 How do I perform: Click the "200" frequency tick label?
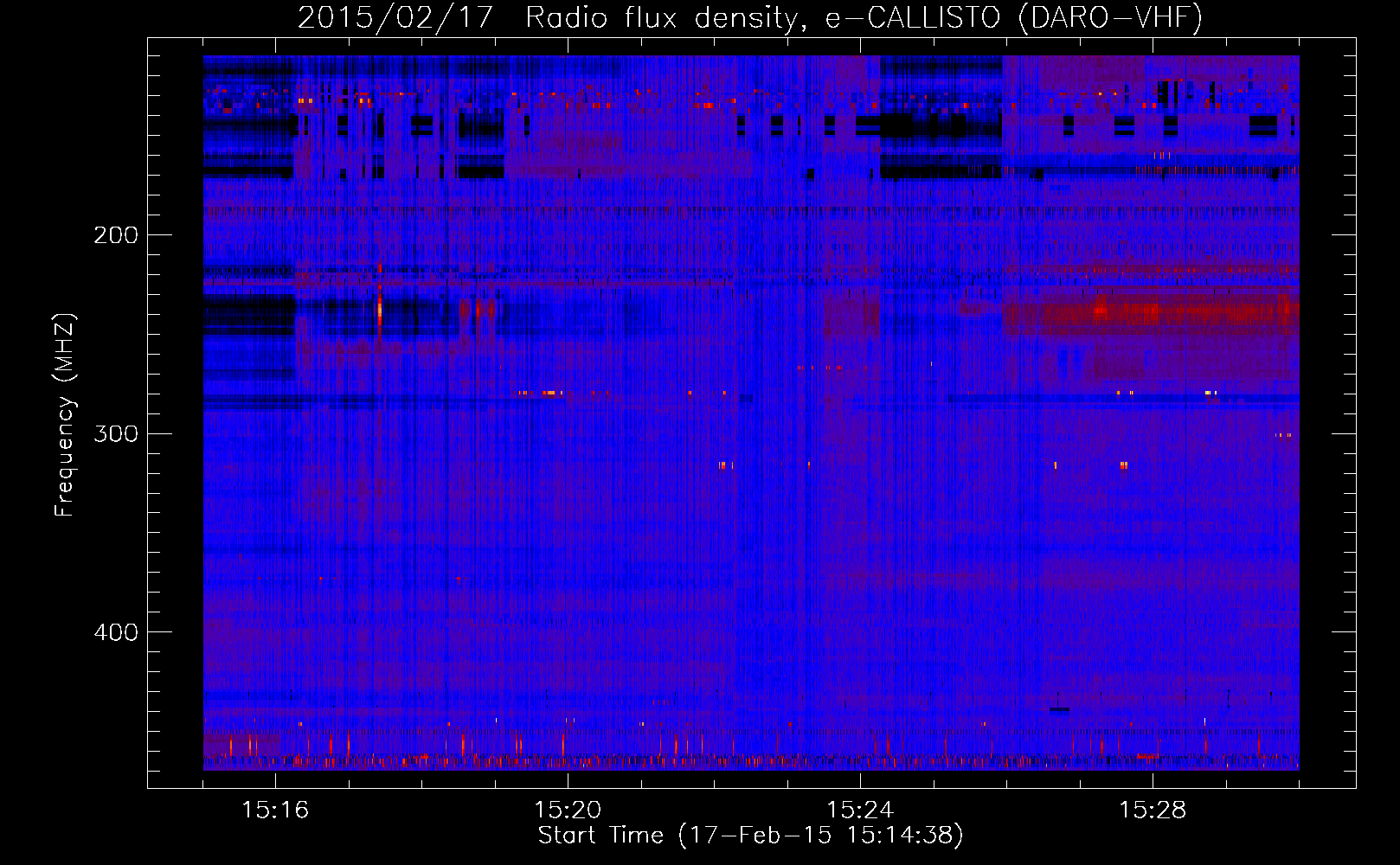point(116,234)
